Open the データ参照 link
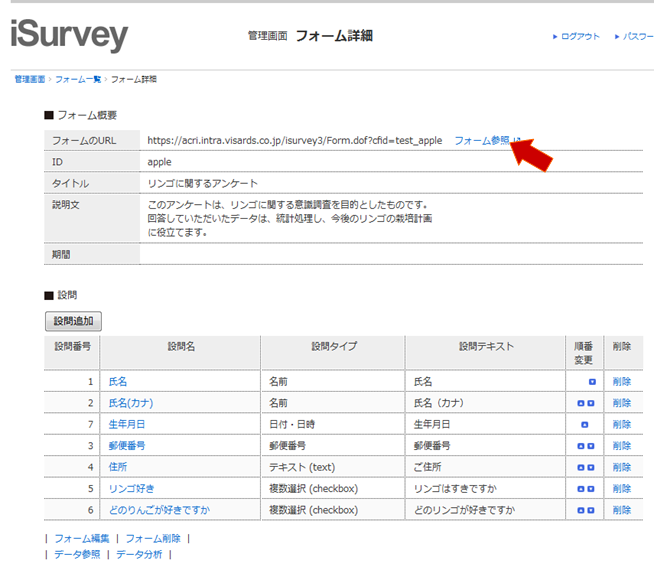The image size is (654, 580). click(77, 554)
